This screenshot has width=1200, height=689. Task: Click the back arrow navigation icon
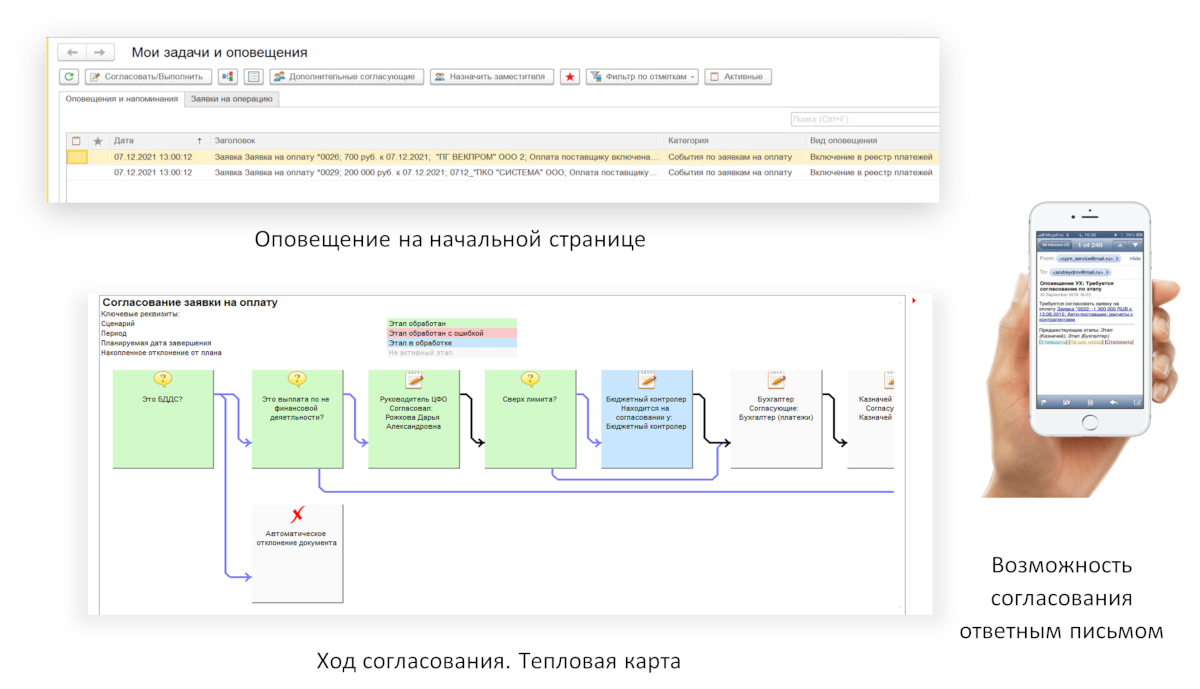point(72,52)
